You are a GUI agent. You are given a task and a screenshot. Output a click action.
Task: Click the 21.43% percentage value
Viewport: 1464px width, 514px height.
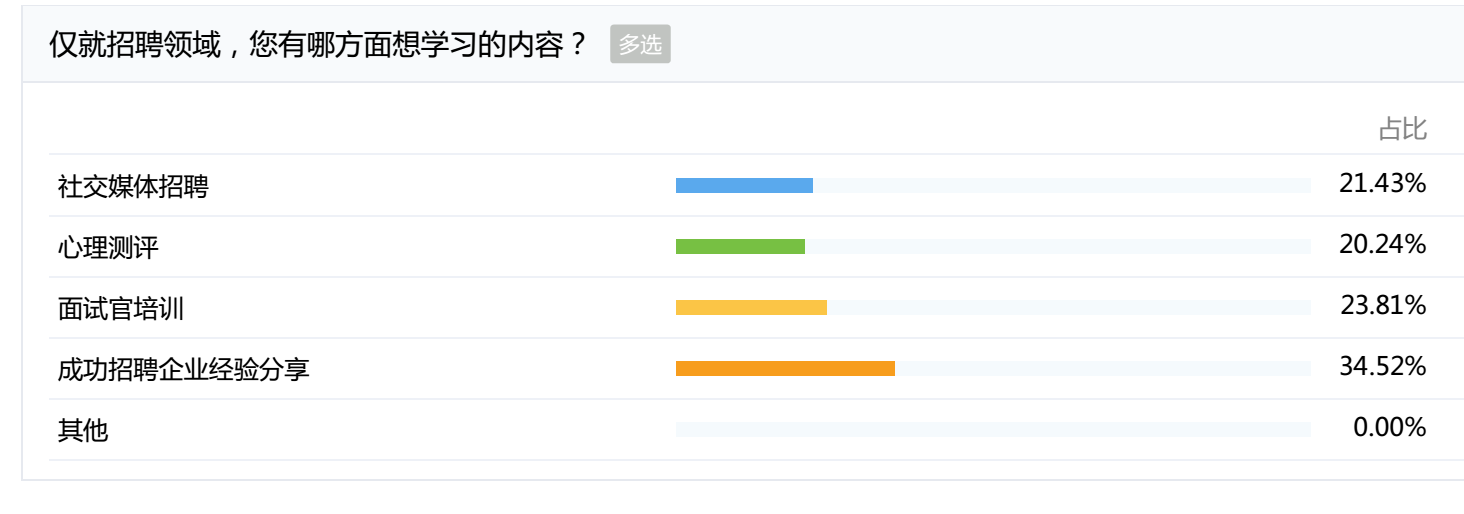coord(1383,184)
